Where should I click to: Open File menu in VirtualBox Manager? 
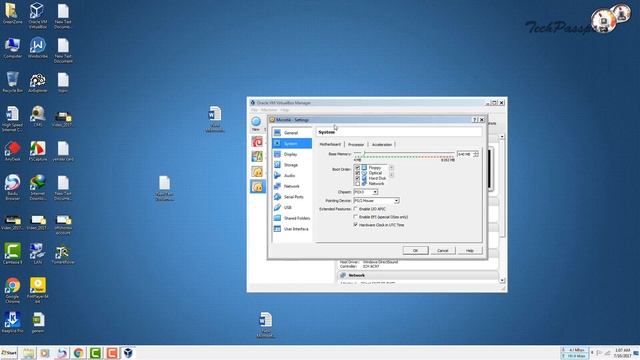pos(254,110)
